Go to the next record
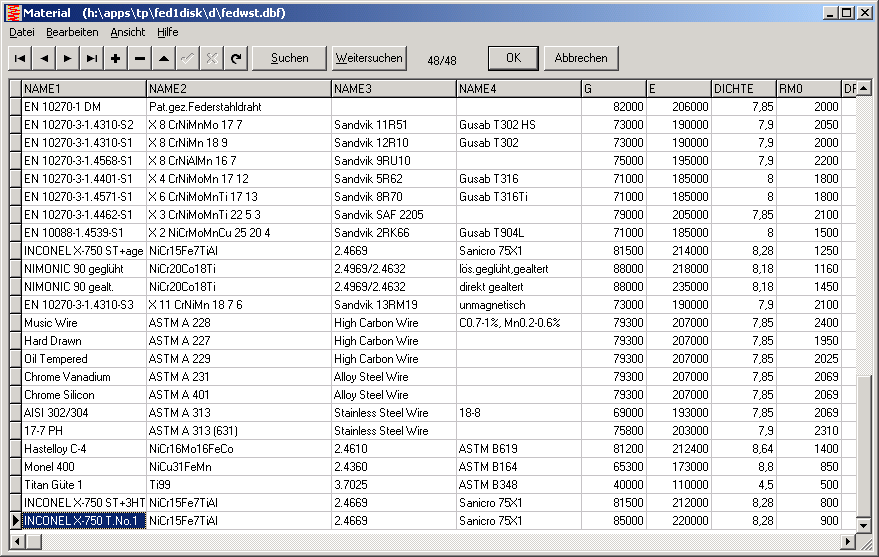Viewport: 879px width, 557px height. 68,58
